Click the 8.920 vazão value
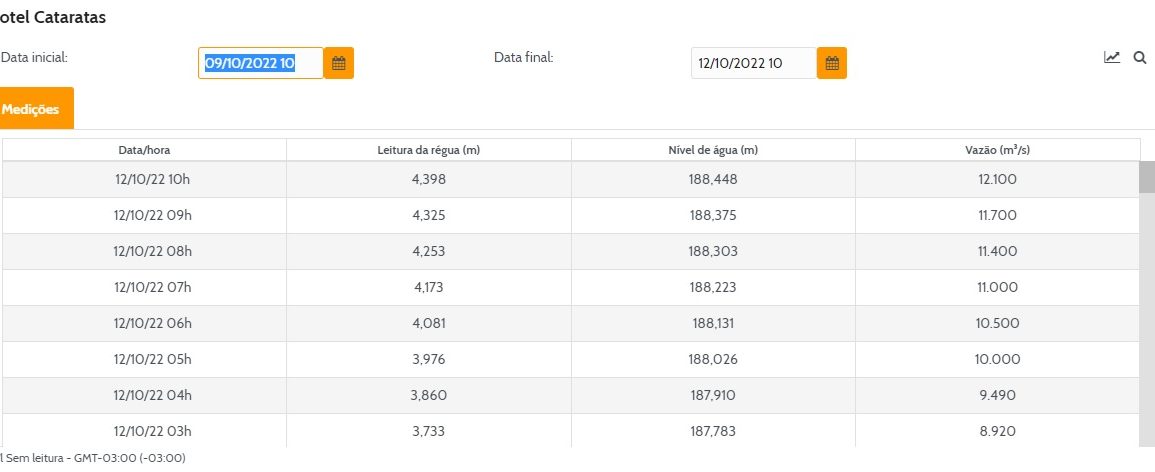 tap(997, 431)
